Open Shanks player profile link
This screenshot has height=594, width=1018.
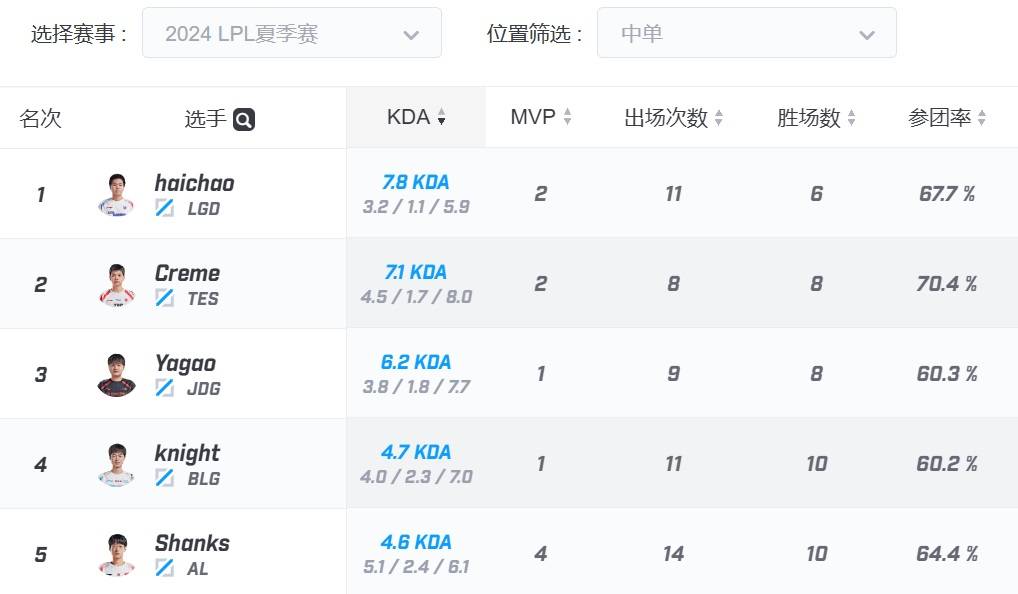coord(192,543)
